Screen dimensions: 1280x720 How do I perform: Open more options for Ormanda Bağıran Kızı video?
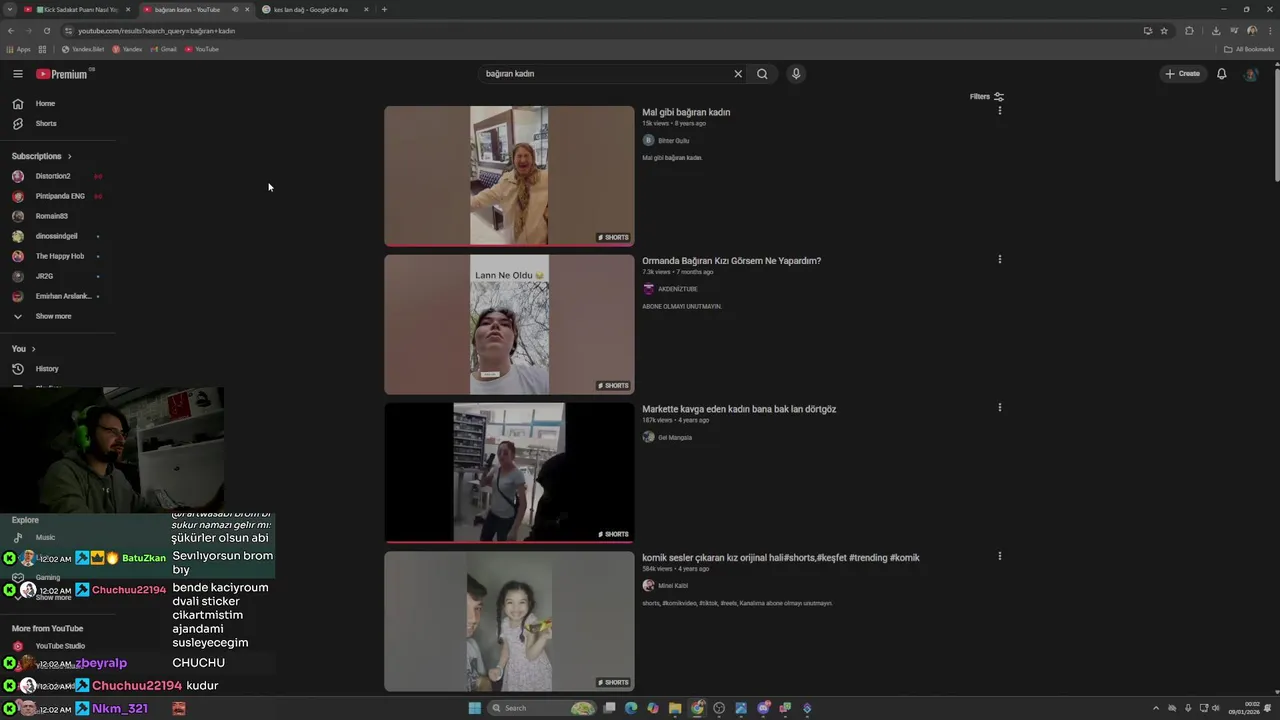(x=999, y=259)
